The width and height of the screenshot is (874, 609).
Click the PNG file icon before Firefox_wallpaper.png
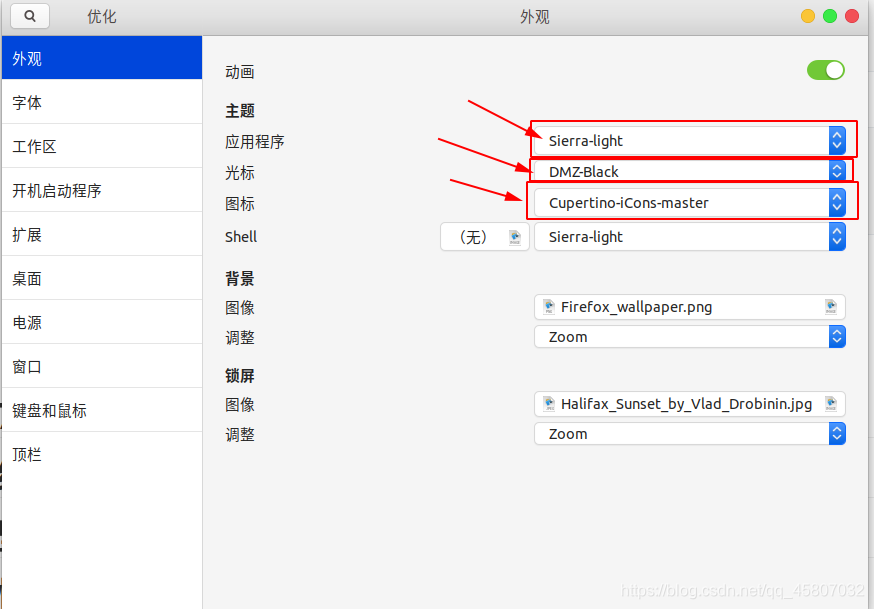click(x=549, y=307)
